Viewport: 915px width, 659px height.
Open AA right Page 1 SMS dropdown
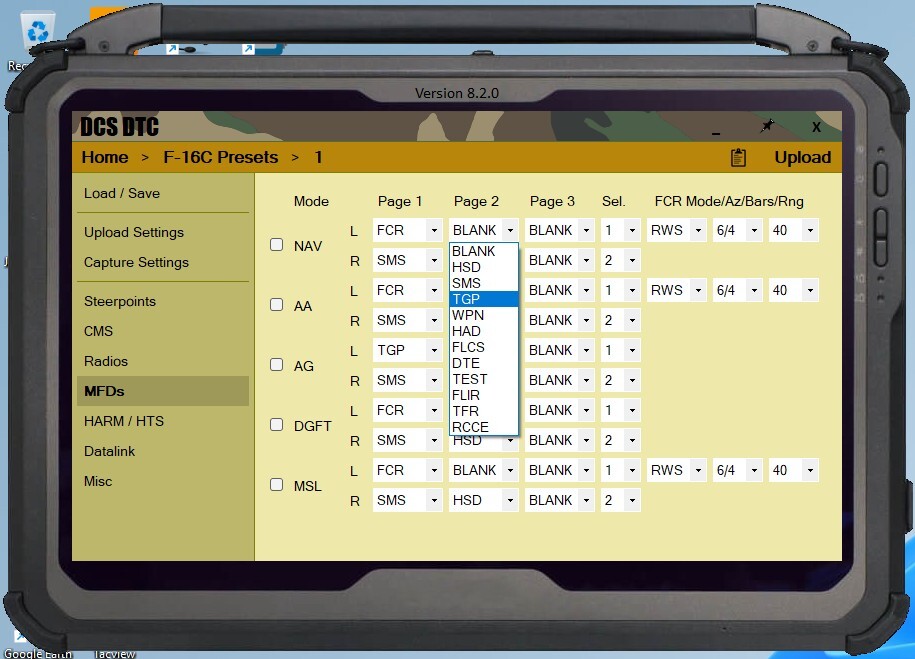pyautogui.click(x=407, y=320)
